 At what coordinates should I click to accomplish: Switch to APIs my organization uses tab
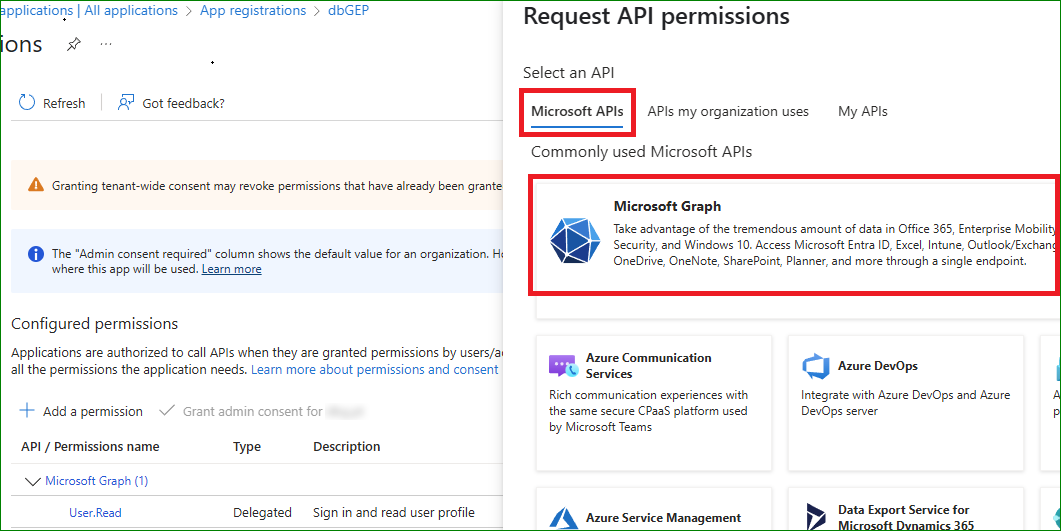tap(728, 111)
